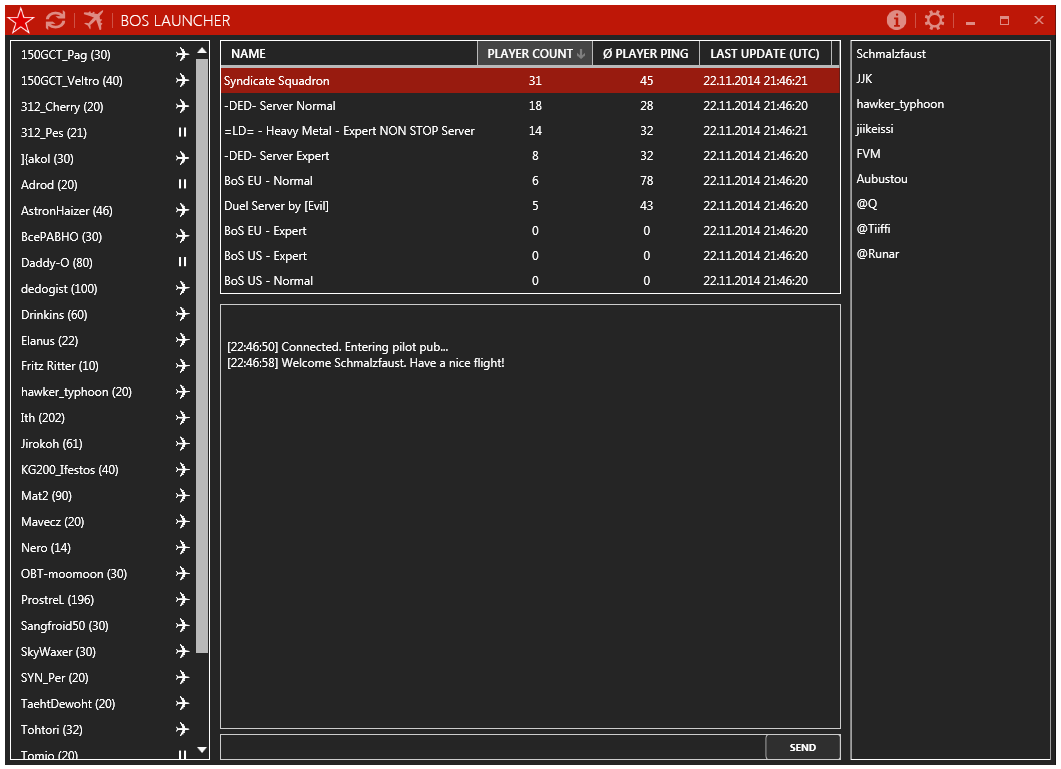Click chat user jiikeissi
Image resolution: width=1061 pixels, height=769 pixels.
(x=874, y=129)
